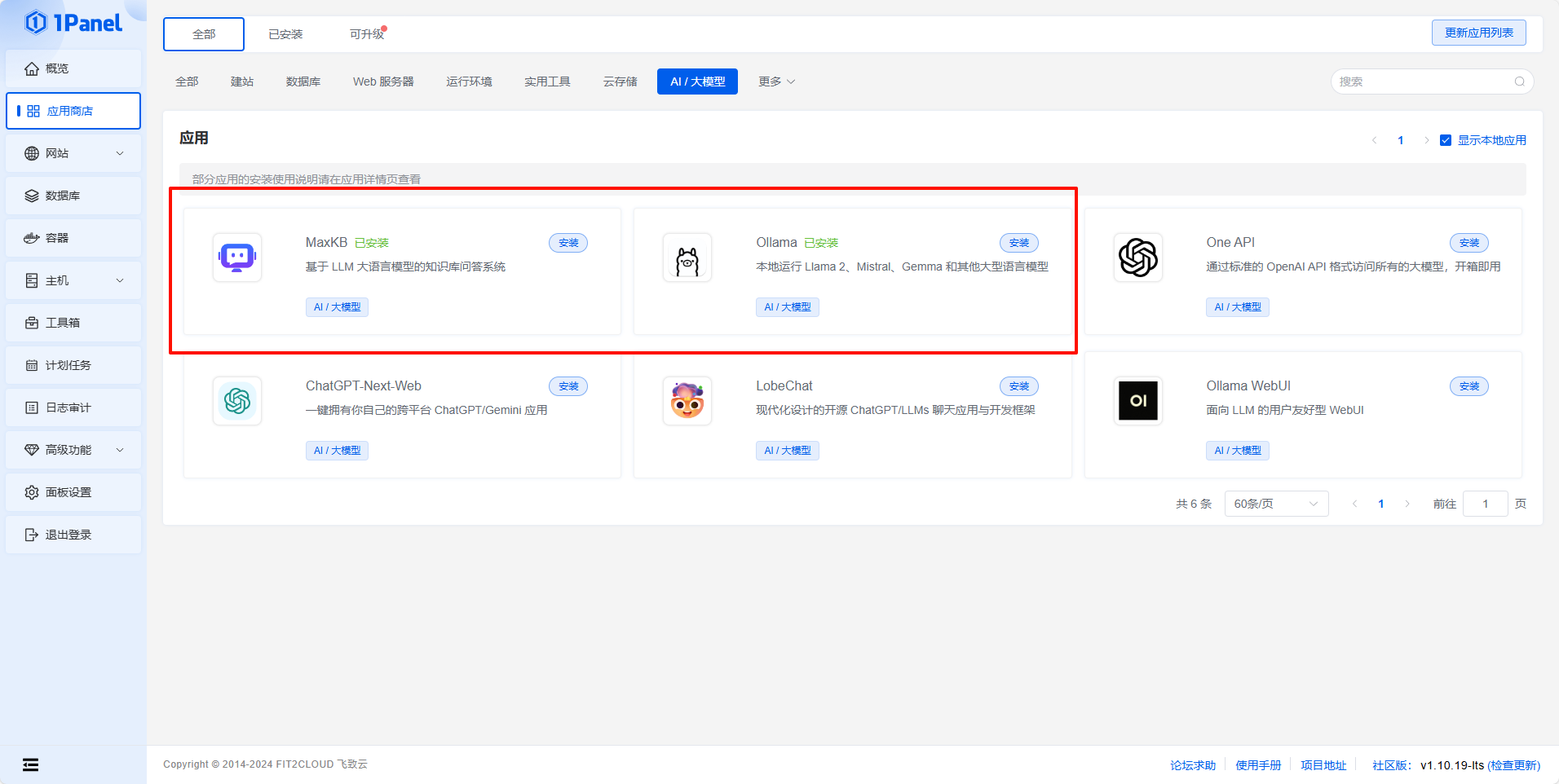Select the AI / 大模型 category
Image resolution: width=1559 pixels, height=784 pixels.
coord(697,81)
